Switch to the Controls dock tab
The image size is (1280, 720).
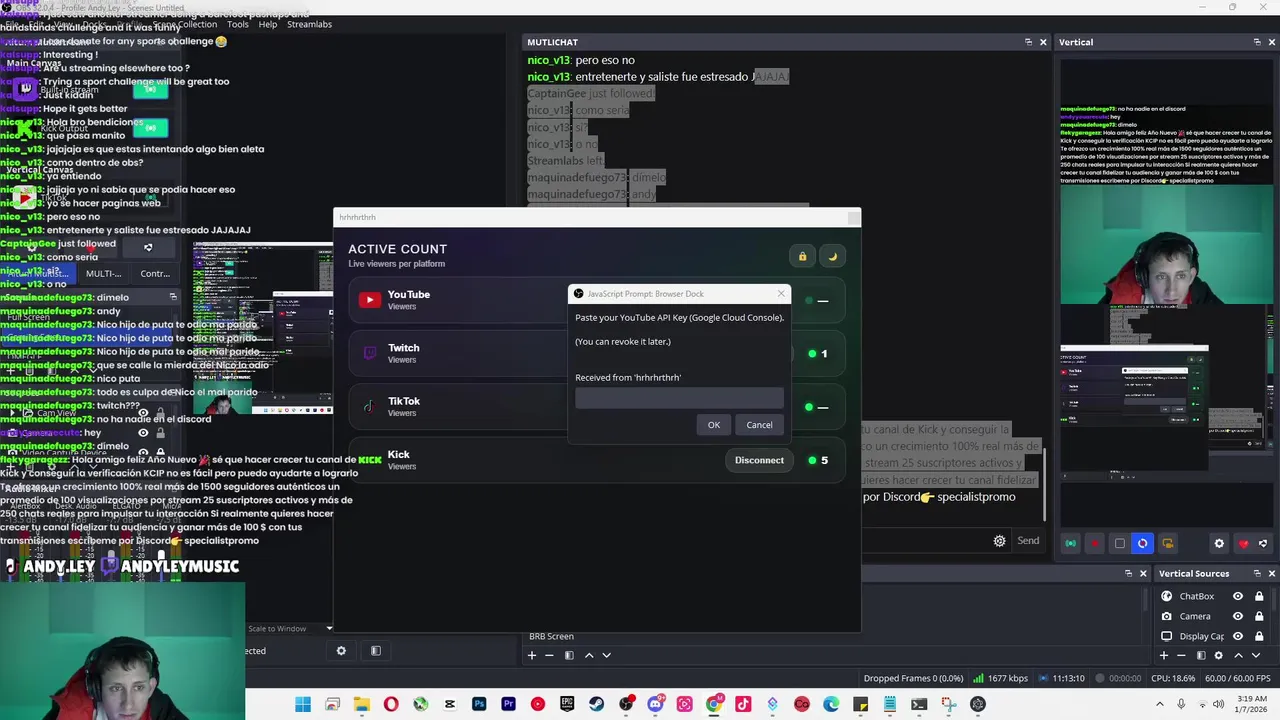tap(155, 273)
